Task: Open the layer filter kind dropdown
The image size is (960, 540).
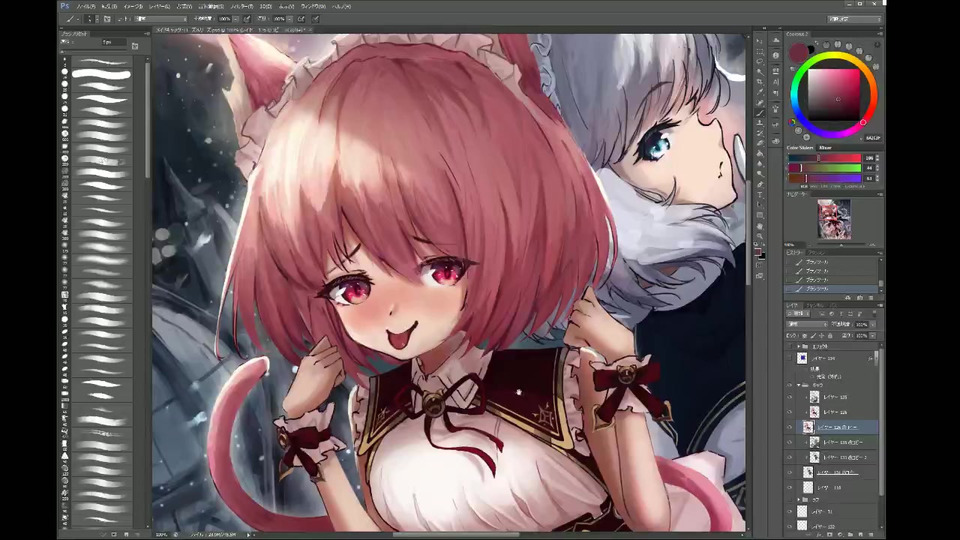Action: tap(798, 314)
